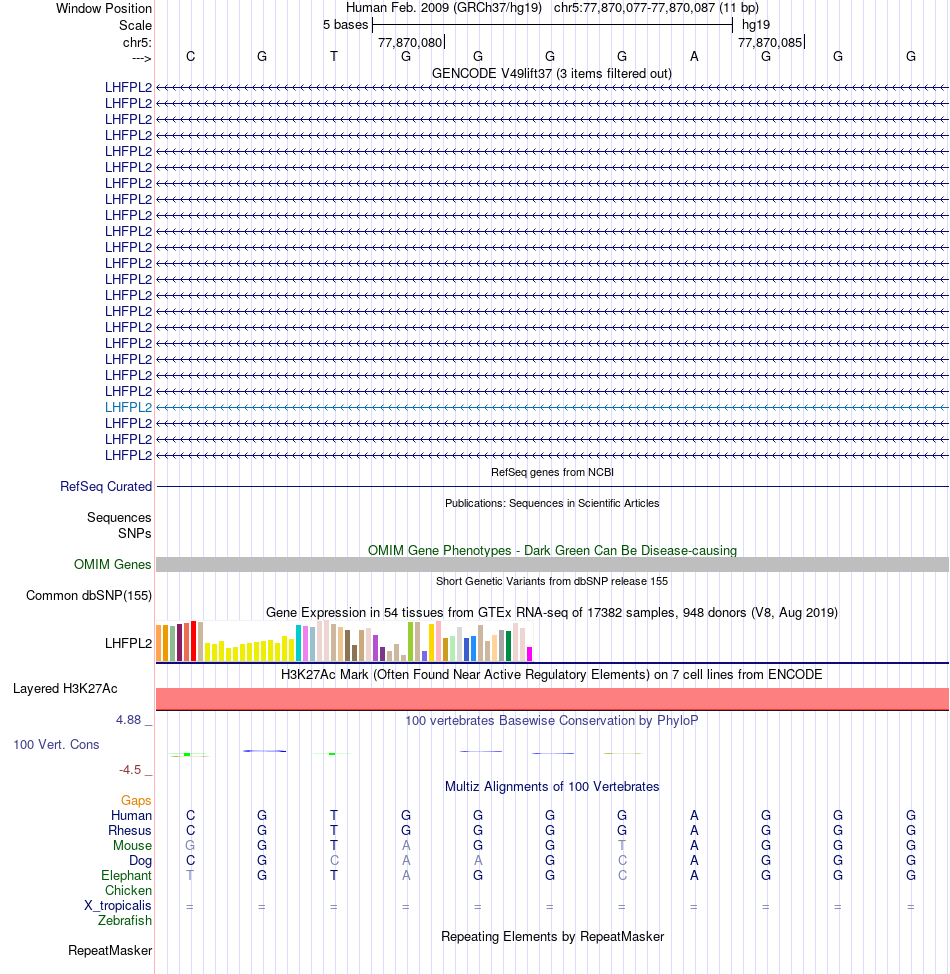
Task: Open the H3K27Ac Mark track title
Action: tap(552, 675)
